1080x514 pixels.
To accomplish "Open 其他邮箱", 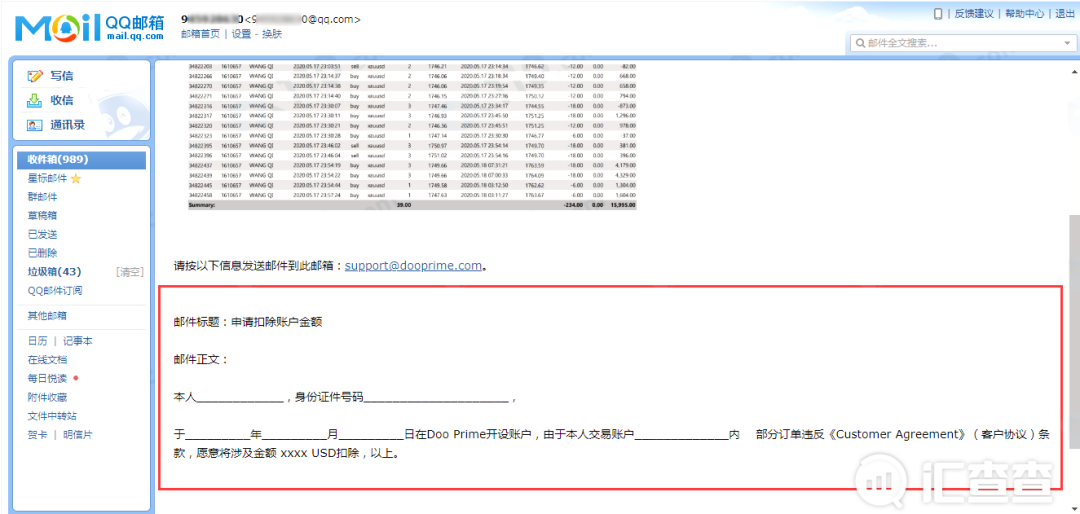I will [x=47, y=316].
